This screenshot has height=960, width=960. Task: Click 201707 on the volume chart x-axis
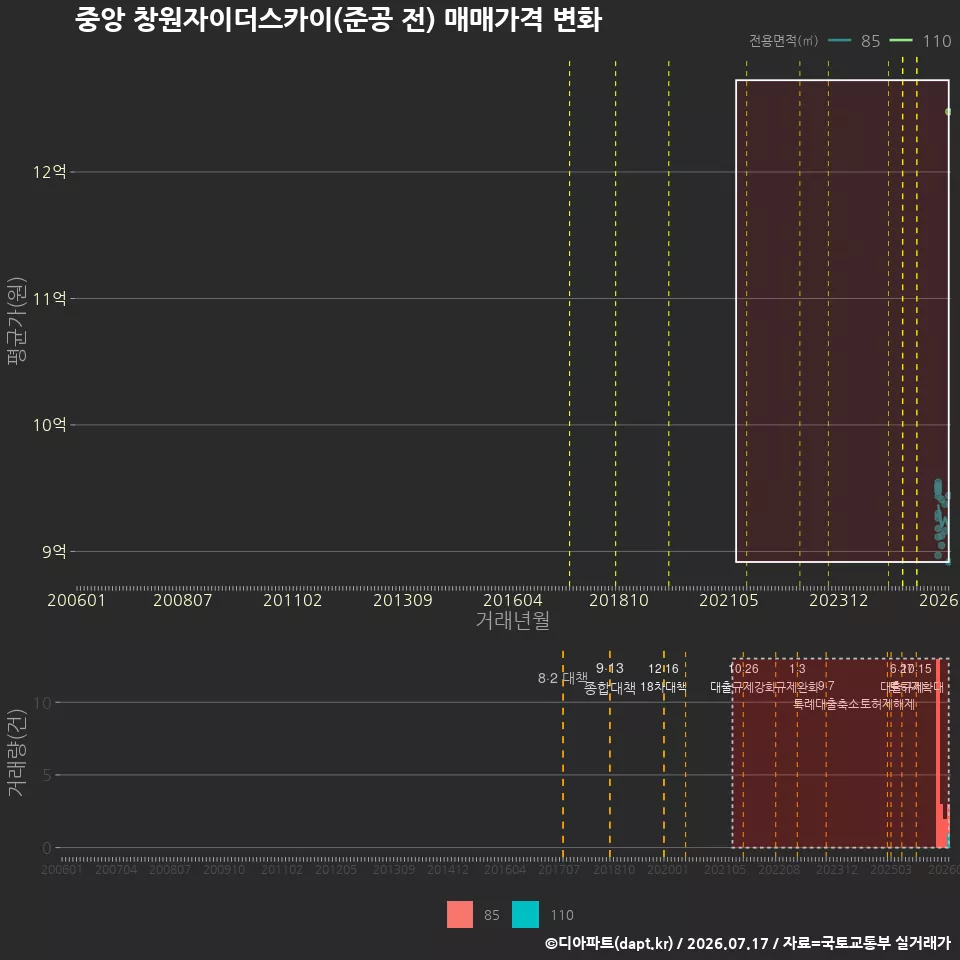coord(559,869)
